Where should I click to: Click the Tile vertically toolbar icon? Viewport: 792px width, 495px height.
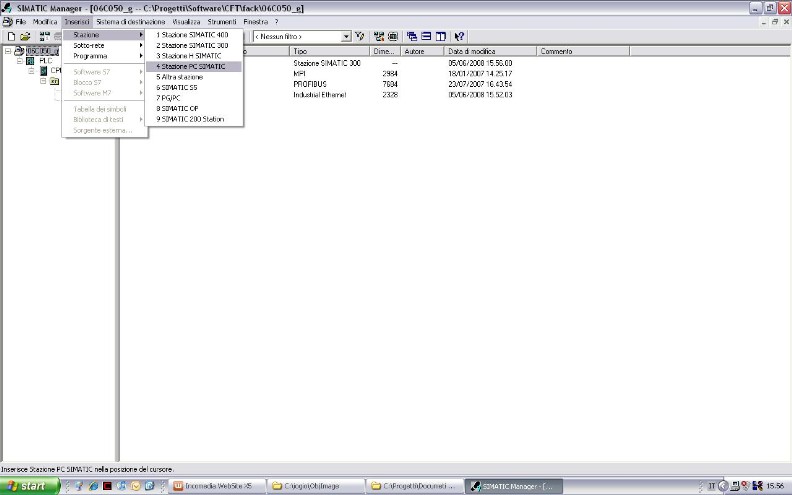(440, 36)
